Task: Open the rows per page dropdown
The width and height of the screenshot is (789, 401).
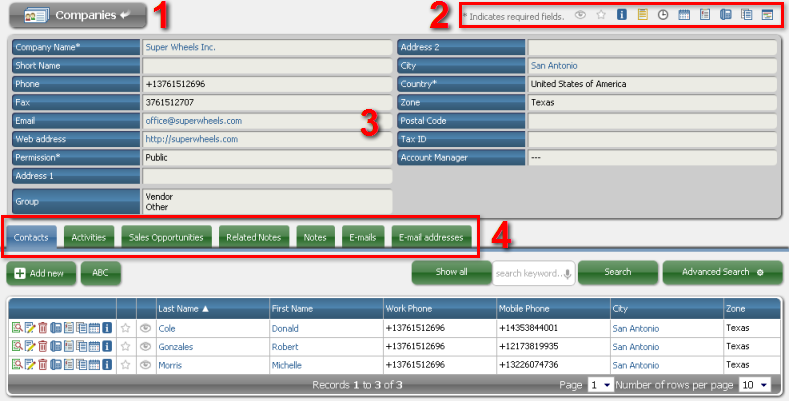Action: (754, 385)
